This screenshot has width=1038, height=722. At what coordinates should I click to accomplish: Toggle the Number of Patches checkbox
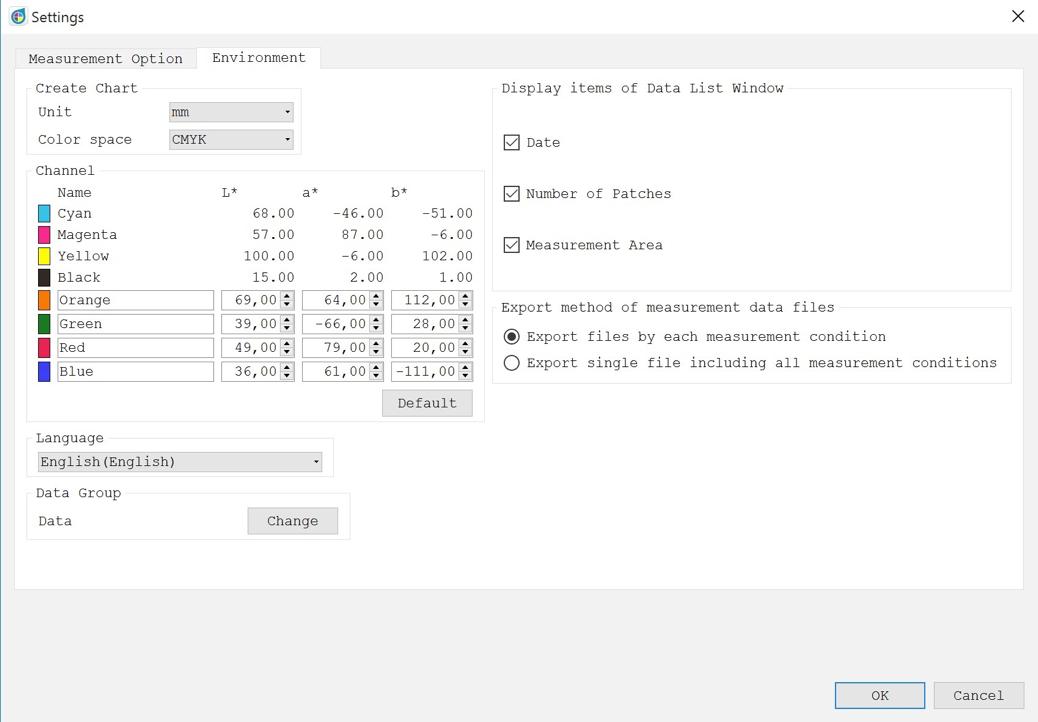(x=512, y=194)
